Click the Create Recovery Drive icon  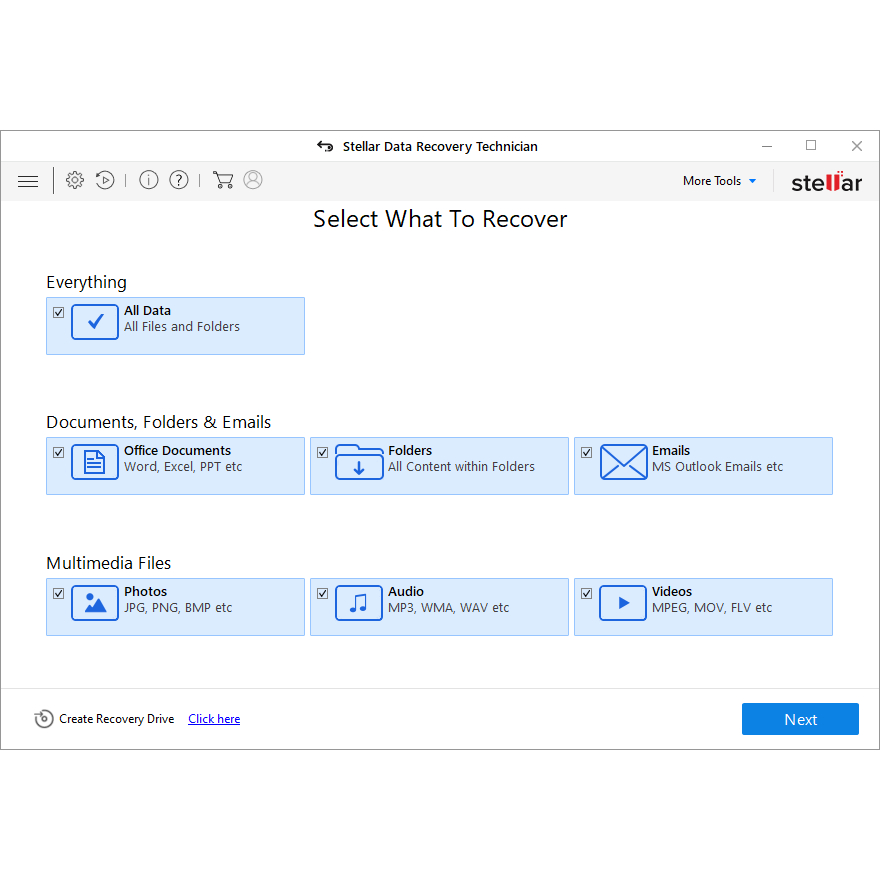pos(44,719)
